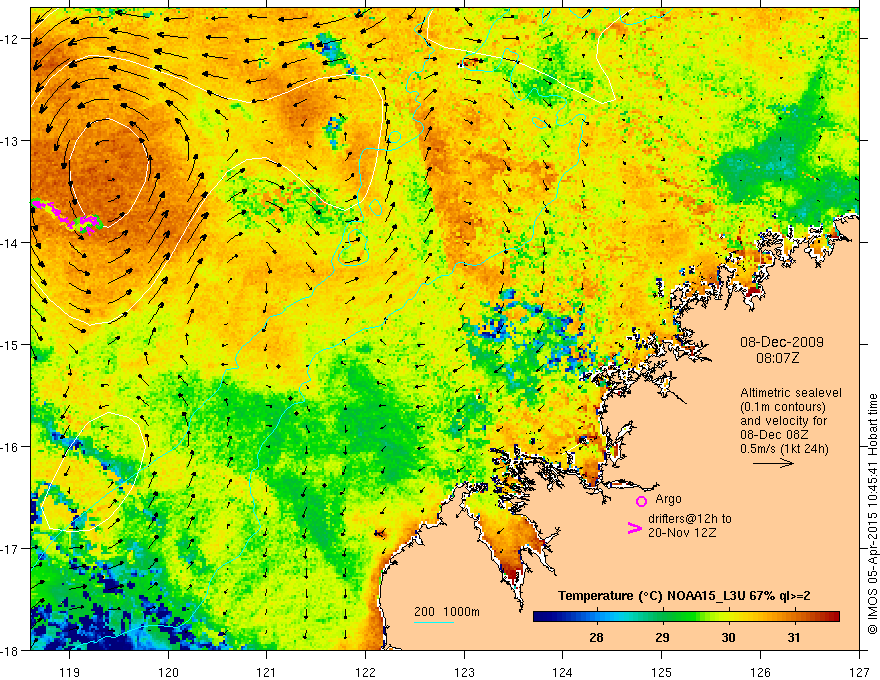This screenshot has width=880, height=680.
Task: Click the time text 08:07Z
Action: (x=777, y=358)
